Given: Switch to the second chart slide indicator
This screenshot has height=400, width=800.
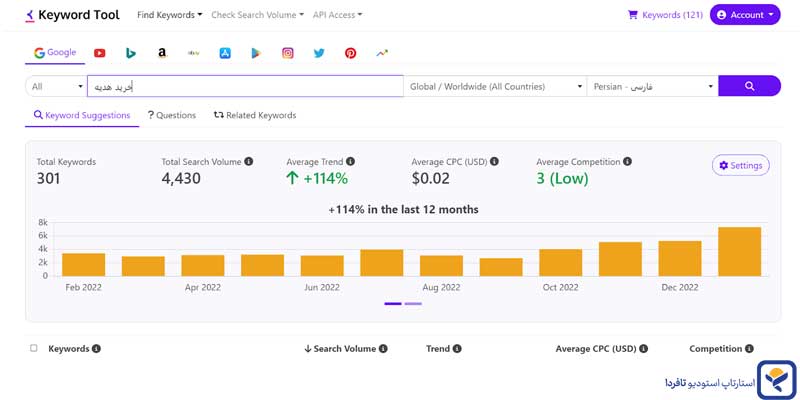Looking at the screenshot, I should point(413,303).
